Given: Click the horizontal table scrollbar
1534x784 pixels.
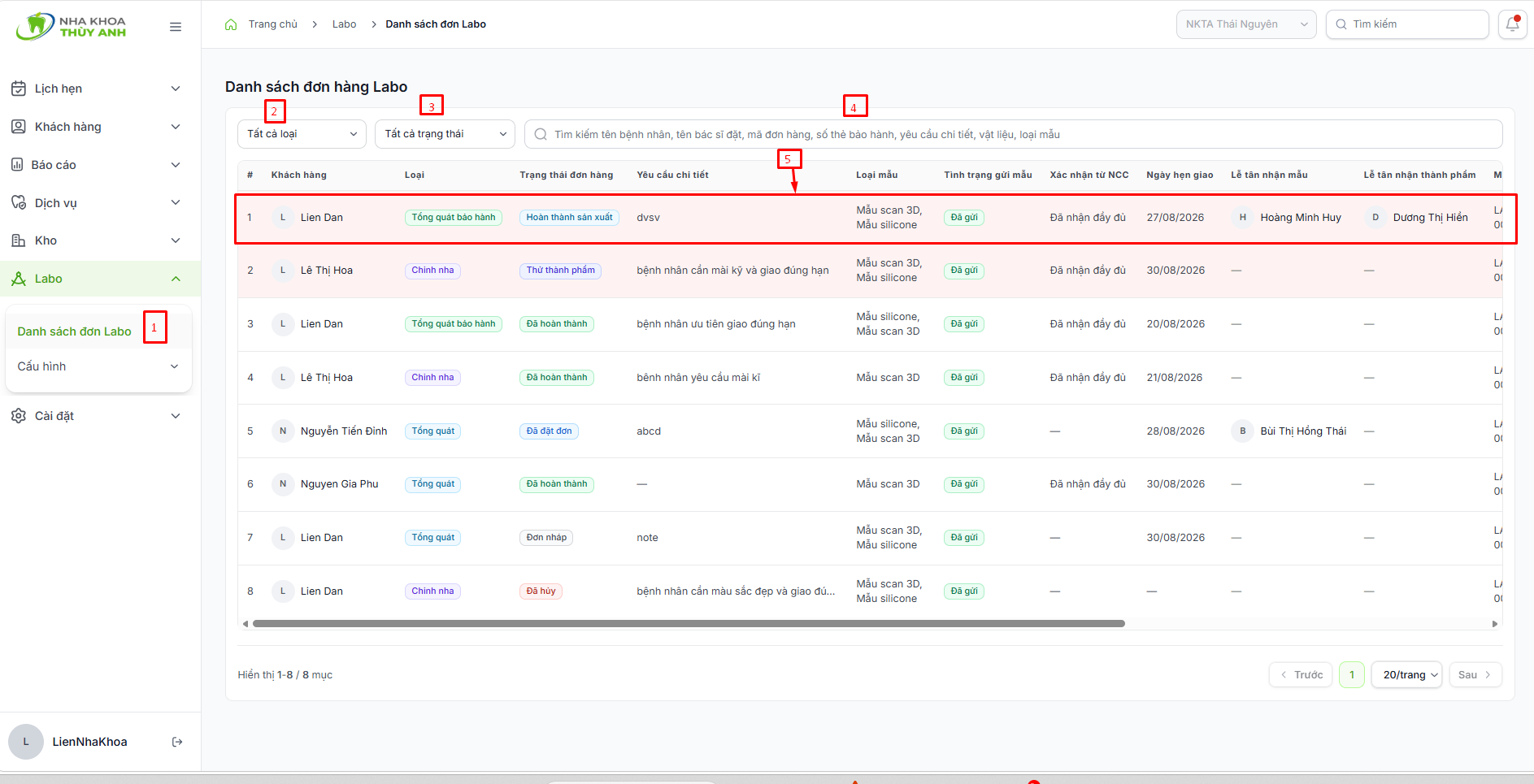Looking at the screenshot, I should 689,624.
